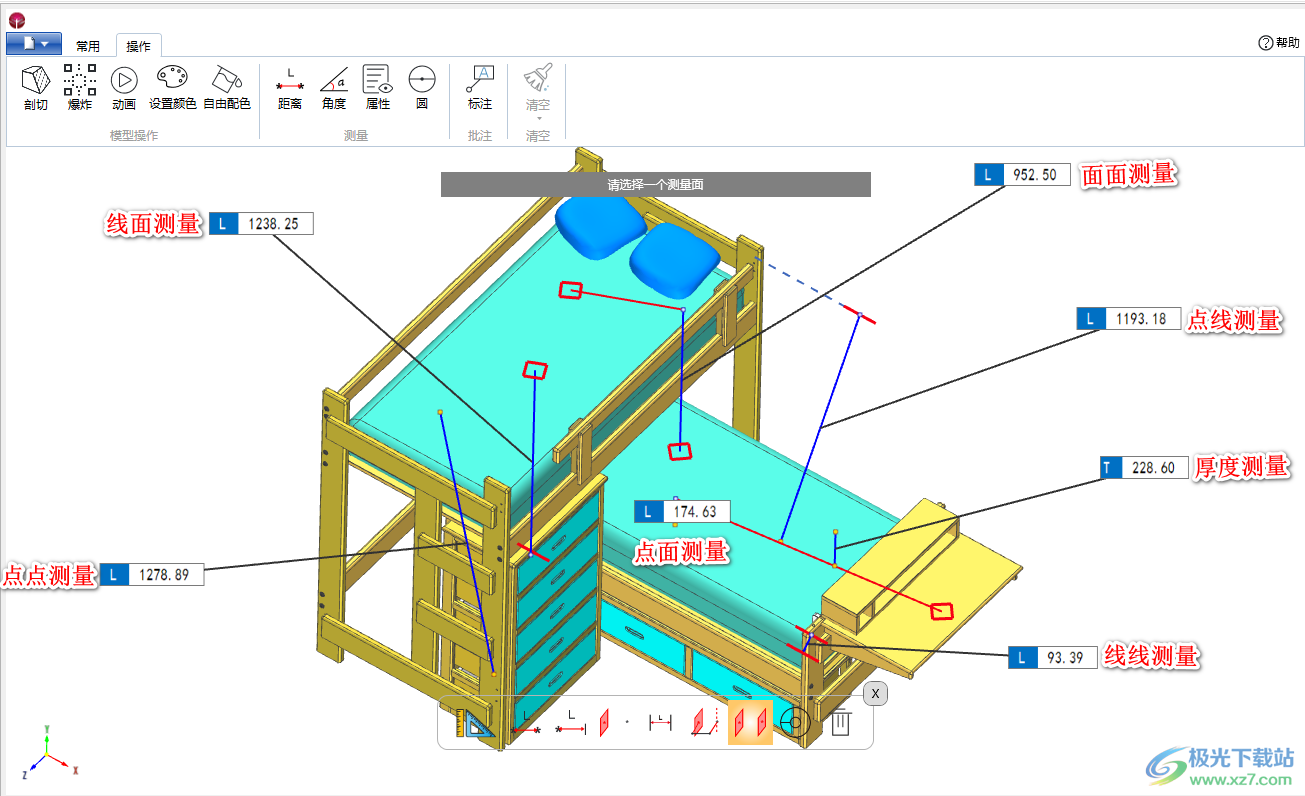Open the 设置颜色 color palette
The image size is (1305, 796).
(x=172, y=88)
